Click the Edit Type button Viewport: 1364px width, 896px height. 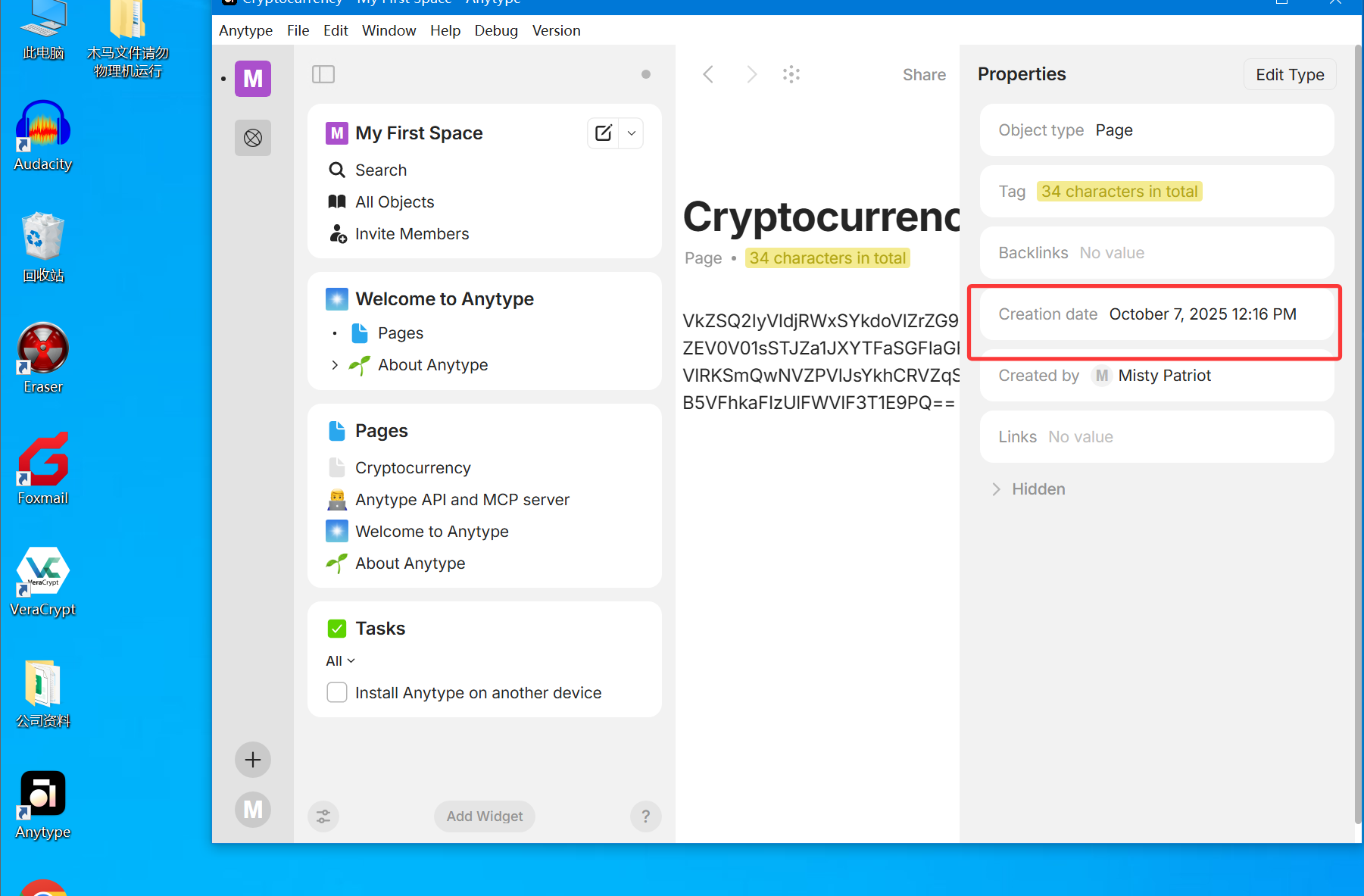click(1290, 74)
